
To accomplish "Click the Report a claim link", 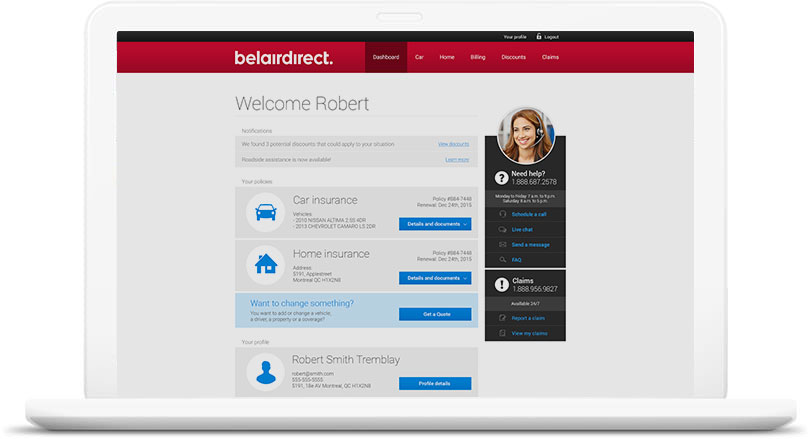I will (x=528, y=318).
